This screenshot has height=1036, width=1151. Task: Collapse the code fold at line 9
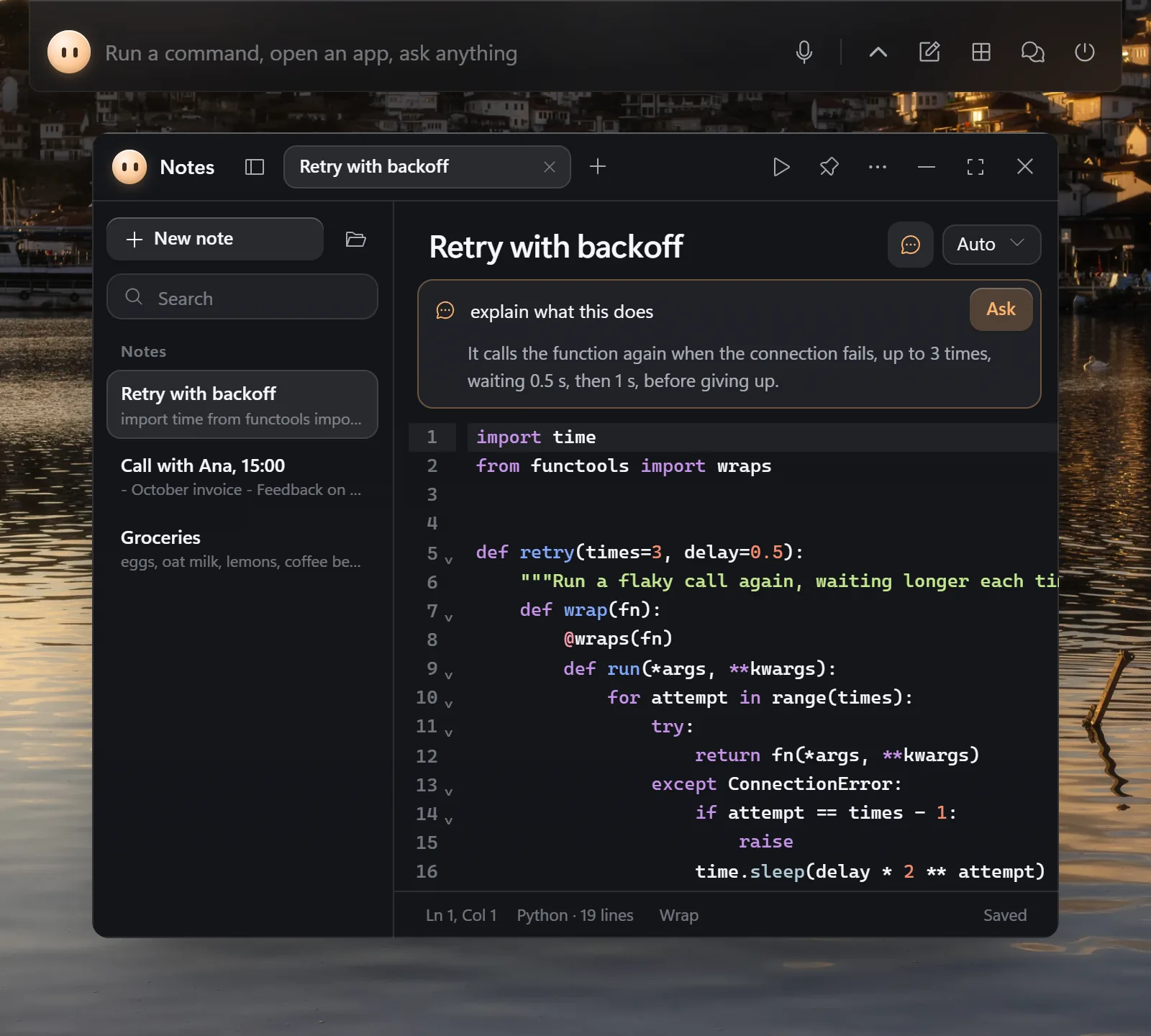pyautogui.click(x=449, y=676)
